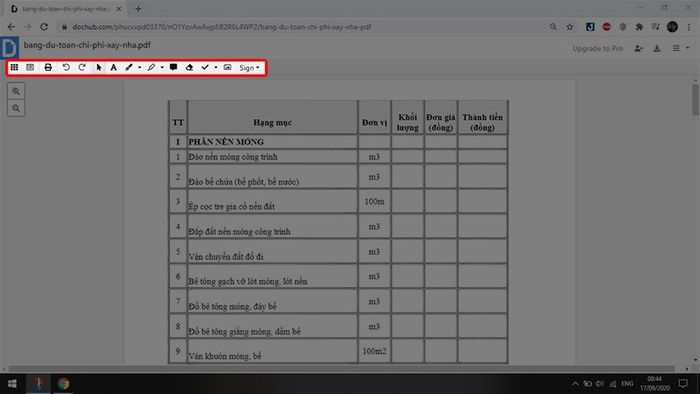700x394 pixels.
Task: Open the Chrome profile avatar
Action: click(x=672, y=27)
